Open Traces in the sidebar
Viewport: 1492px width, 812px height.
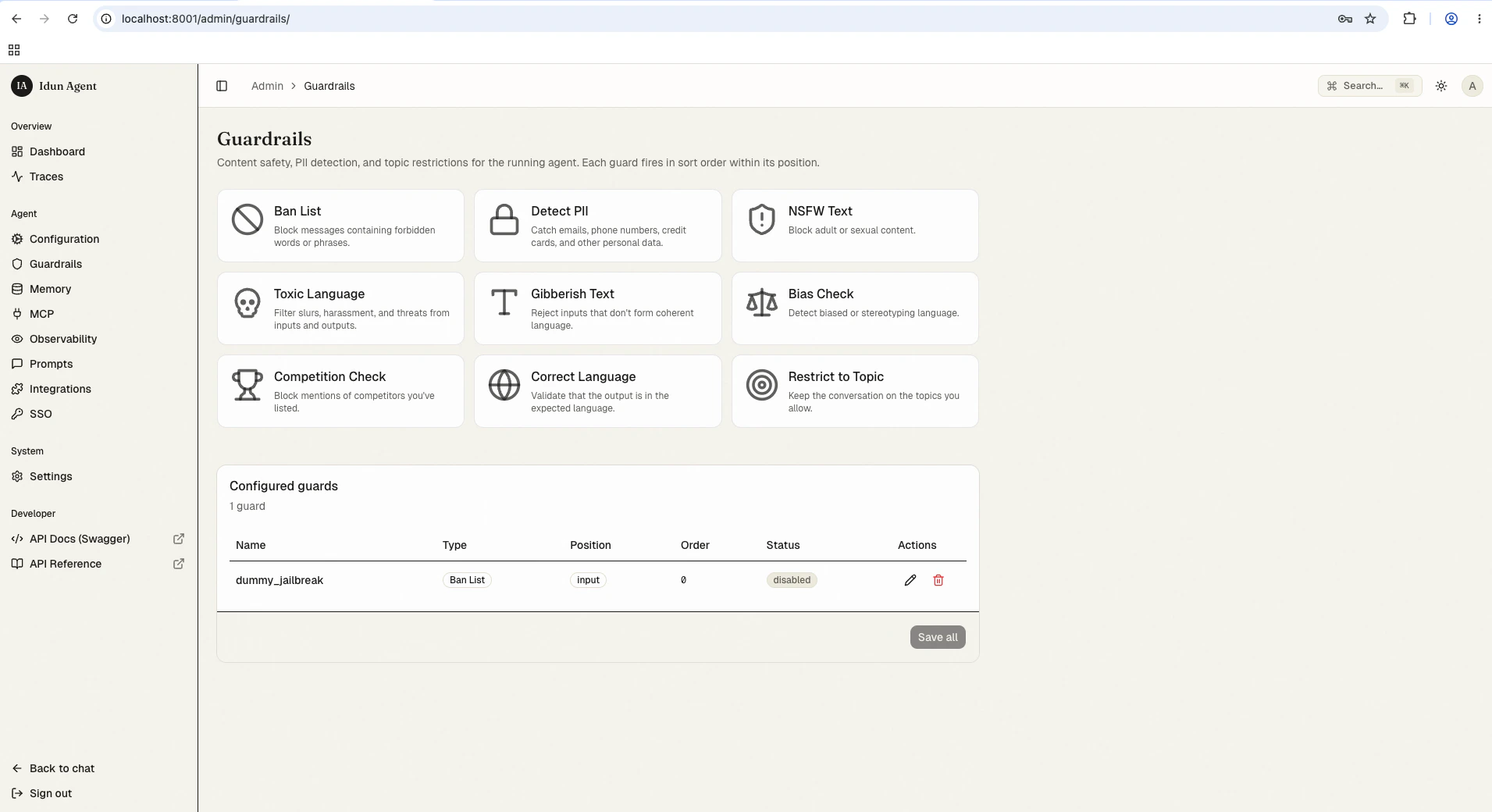[x=98, y=176]
